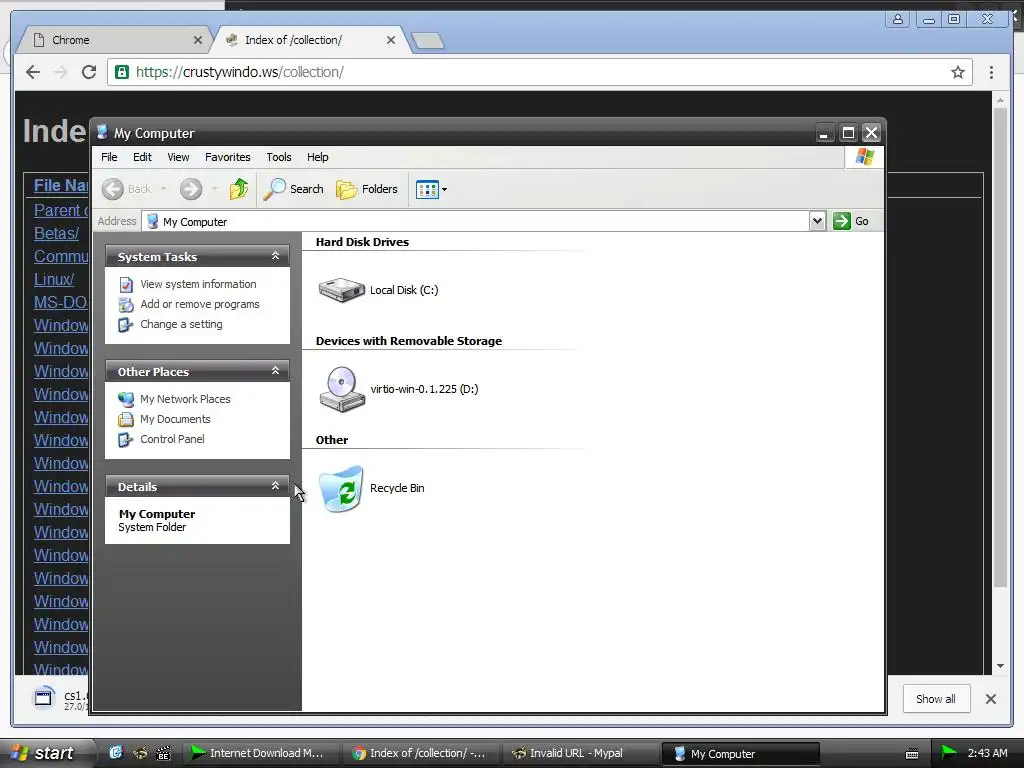Toggle the Folders pane toolbar button
Image resolution: width=1024 pixels, height=768 pixels.
tap(367, 189)
